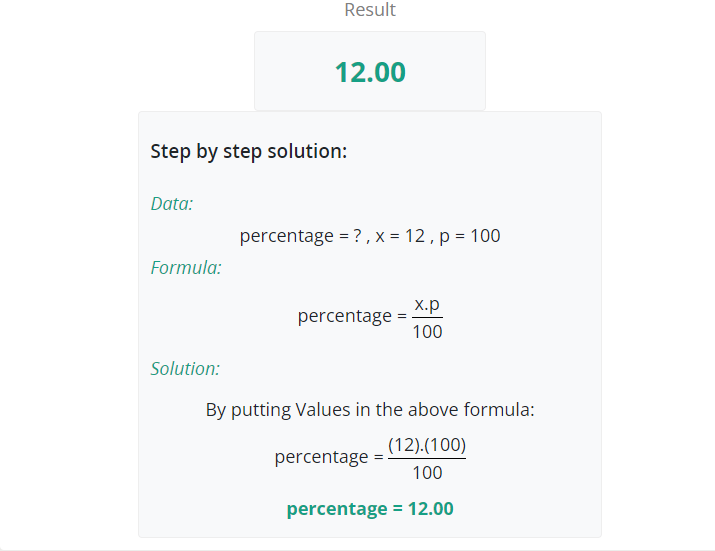The image size is (715, 551).
Task: Select the large green 12.00 result value
Action: pos(370,72)
